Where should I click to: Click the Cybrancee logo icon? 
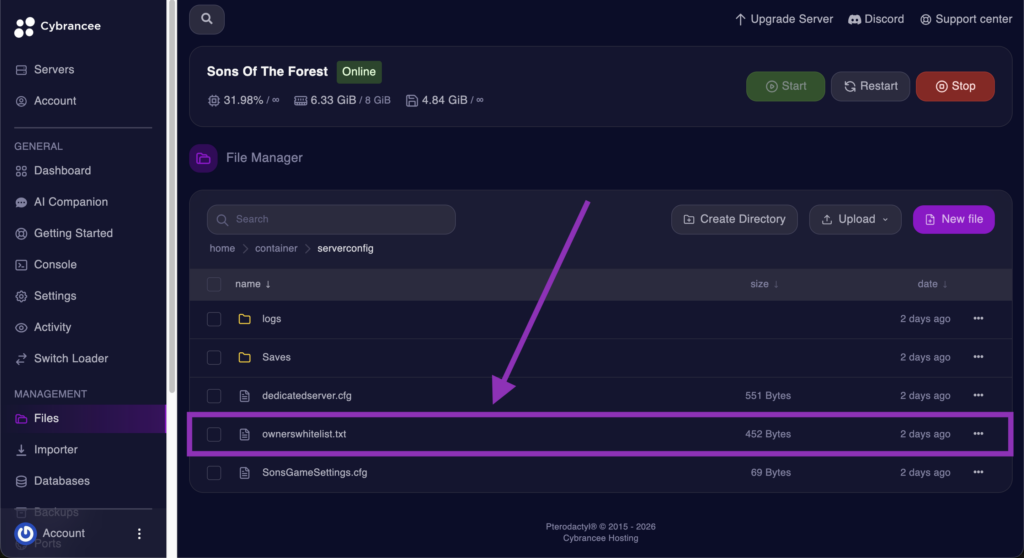tap(24, 27)
